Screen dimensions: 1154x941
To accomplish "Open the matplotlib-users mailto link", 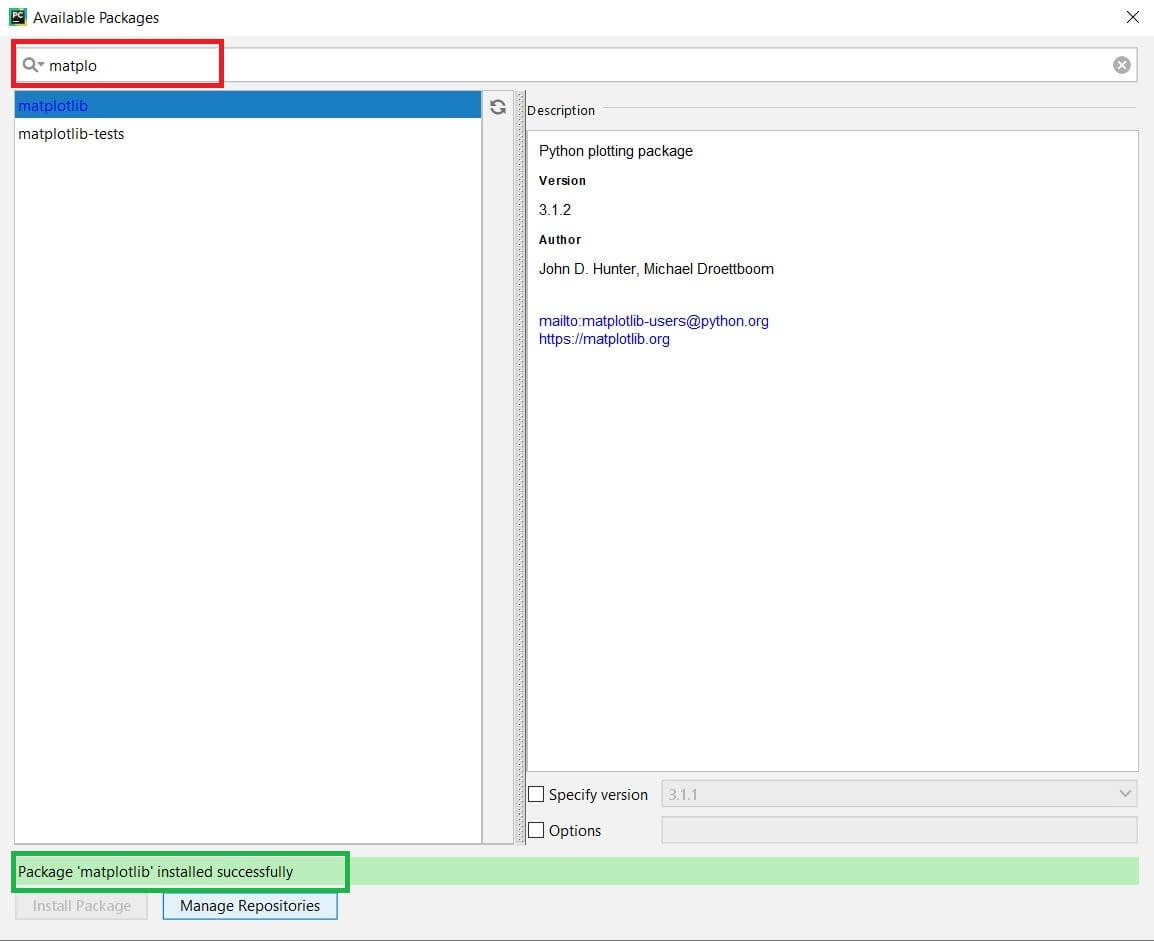I will tap(654, 321).
